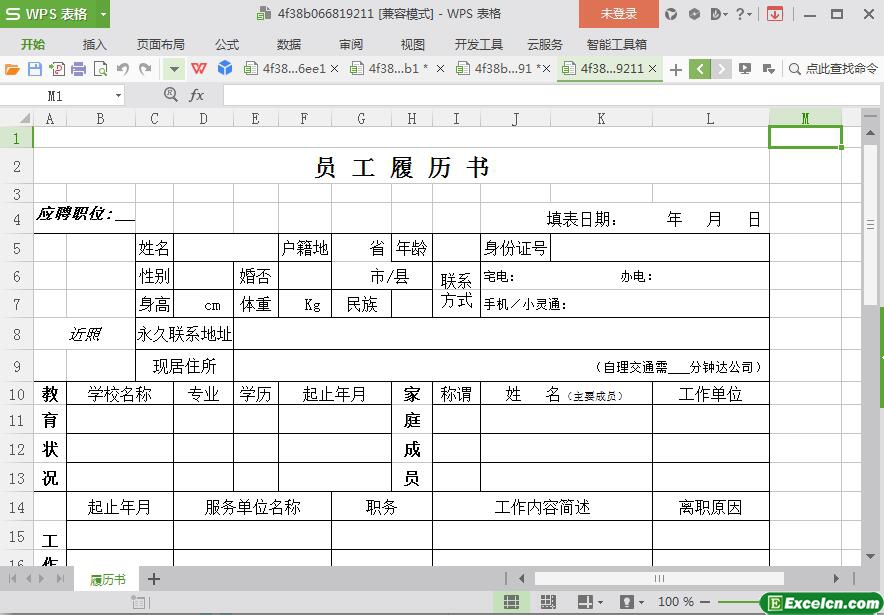The width and height of the screenshot is (884, 615).
Task: Click in the formula bar input field
Action: 540,95
